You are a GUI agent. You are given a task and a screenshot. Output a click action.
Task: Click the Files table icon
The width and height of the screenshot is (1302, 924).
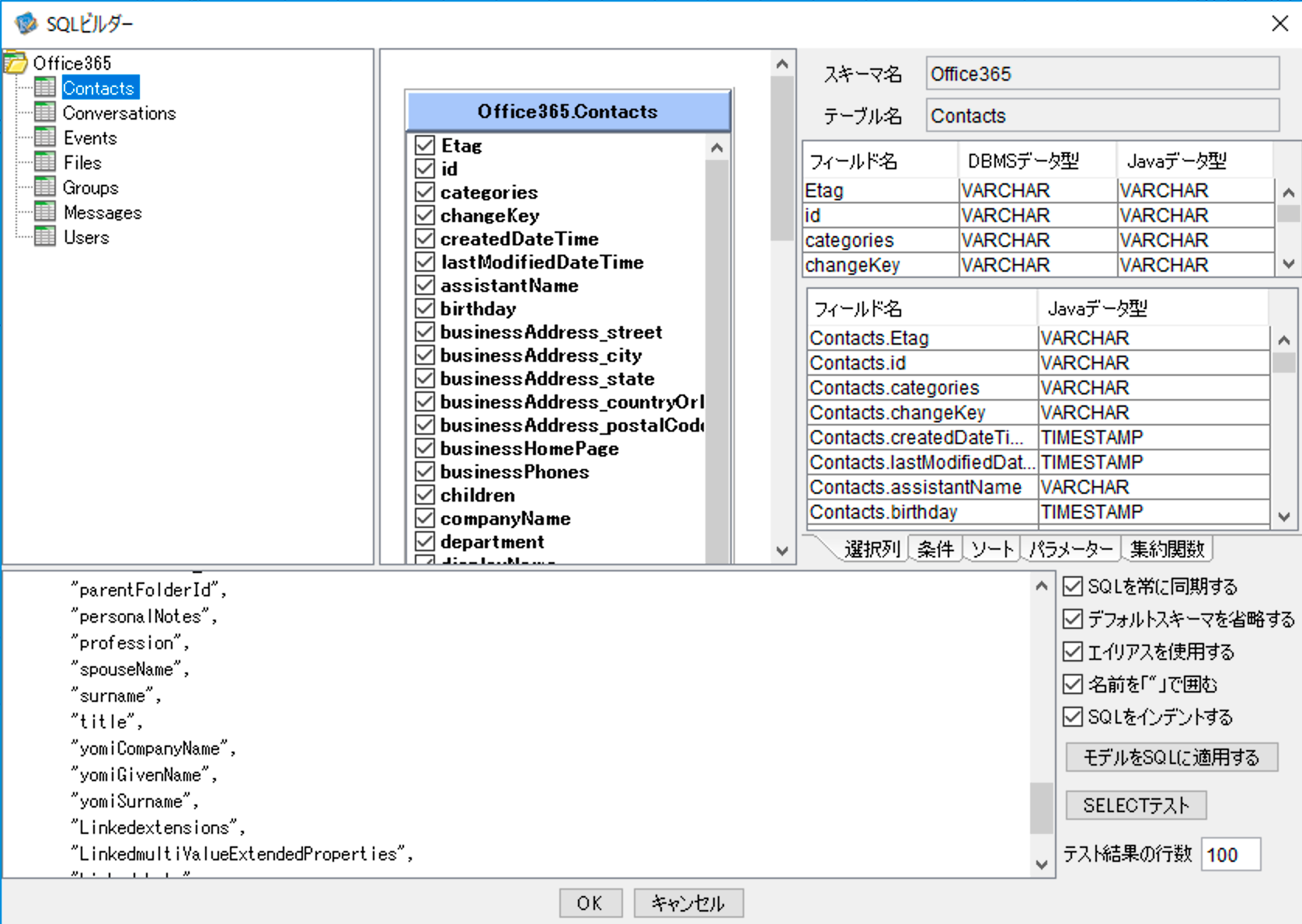click(45, 162)
